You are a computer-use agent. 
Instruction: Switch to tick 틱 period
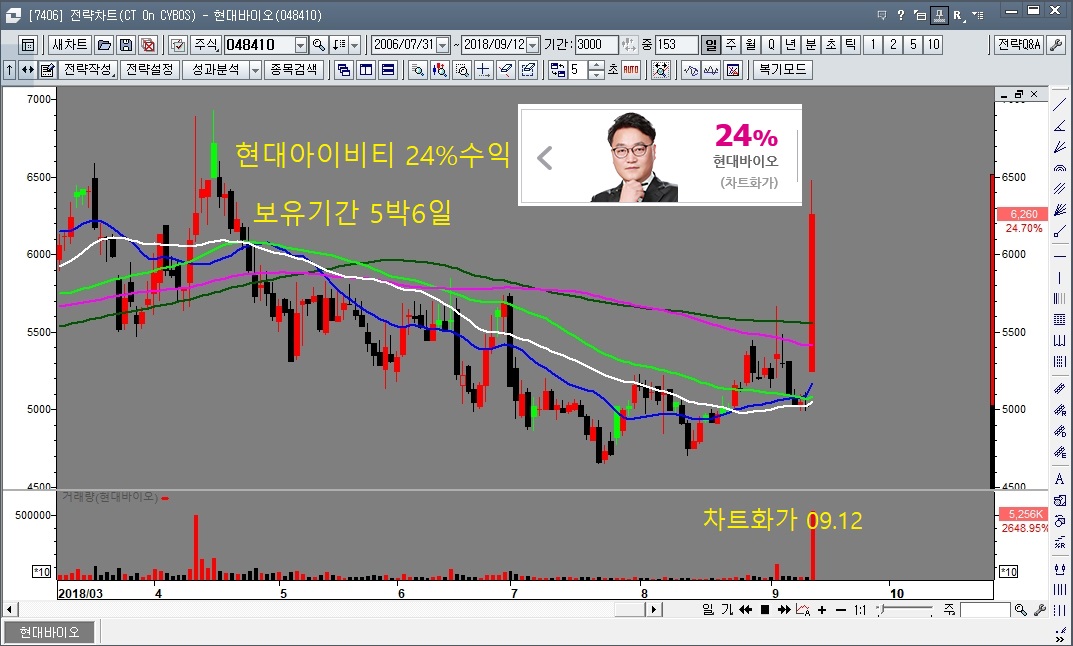coord(850,45)
